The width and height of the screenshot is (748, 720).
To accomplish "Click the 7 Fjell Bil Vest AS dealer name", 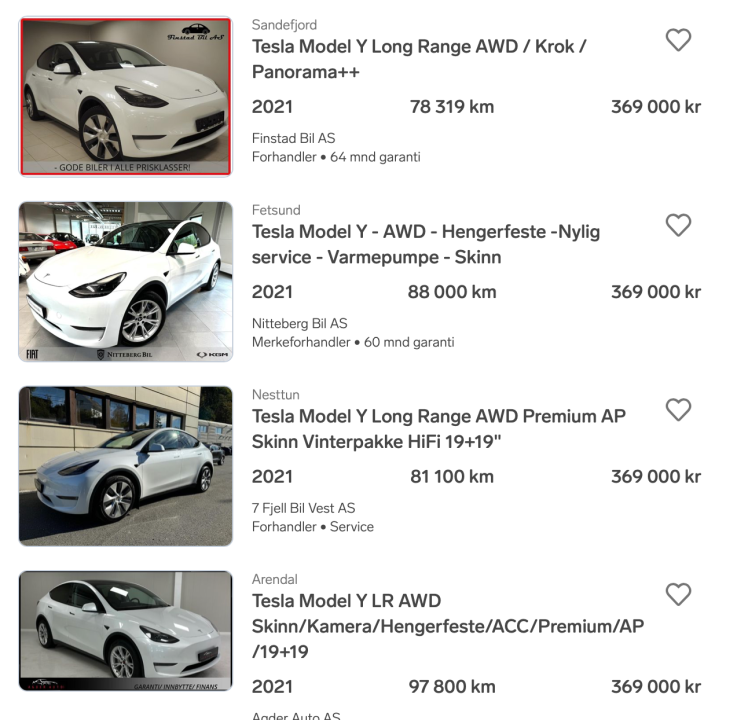I will coord(303,508).
